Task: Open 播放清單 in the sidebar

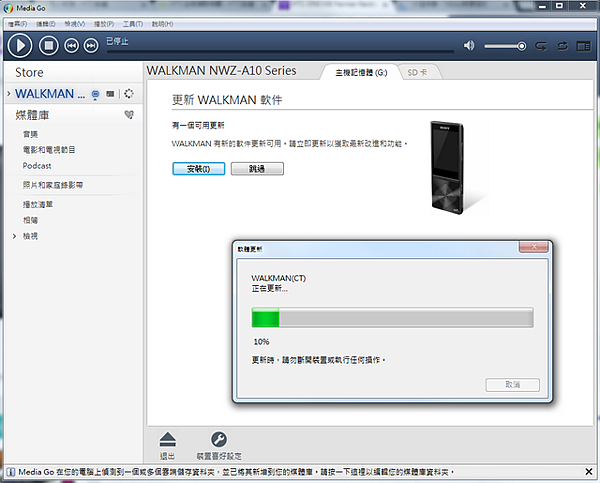Action: point(38,204)
